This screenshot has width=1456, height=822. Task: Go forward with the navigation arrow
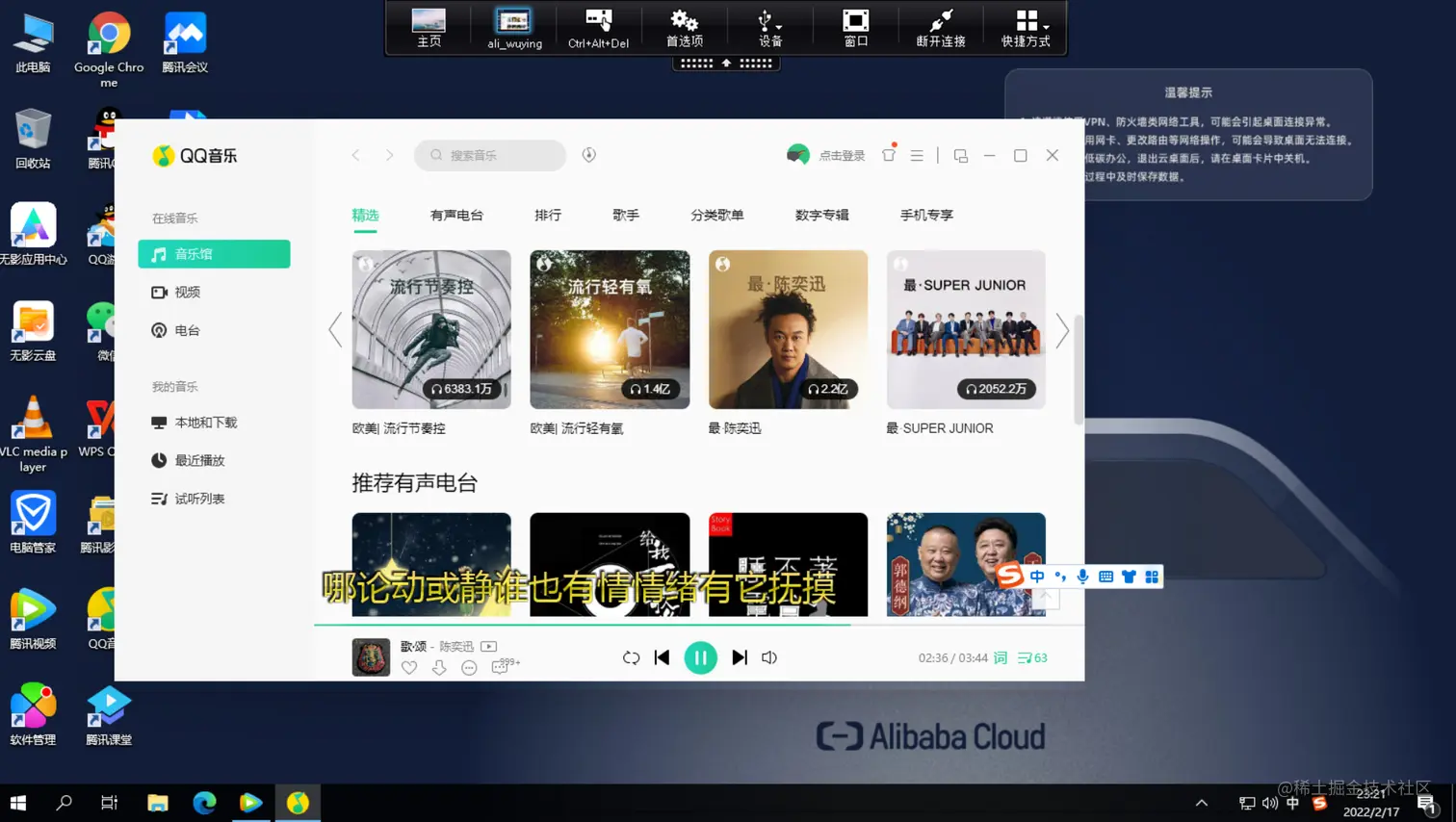point(390,155)
